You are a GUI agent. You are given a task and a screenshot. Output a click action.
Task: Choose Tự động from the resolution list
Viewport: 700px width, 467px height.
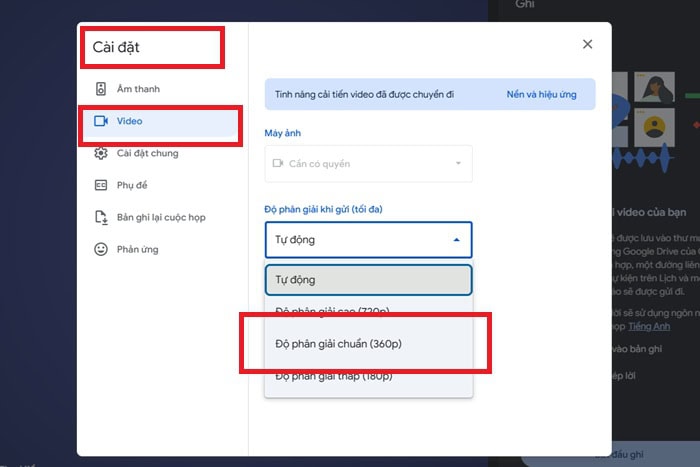368,280
